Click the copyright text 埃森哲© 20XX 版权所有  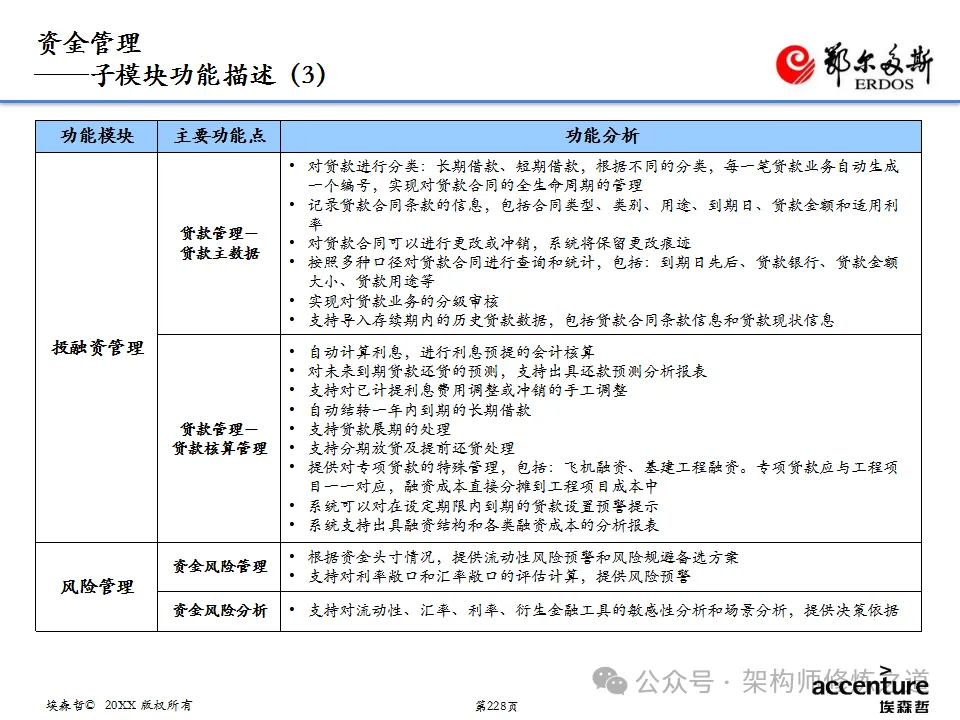[119, 705]
